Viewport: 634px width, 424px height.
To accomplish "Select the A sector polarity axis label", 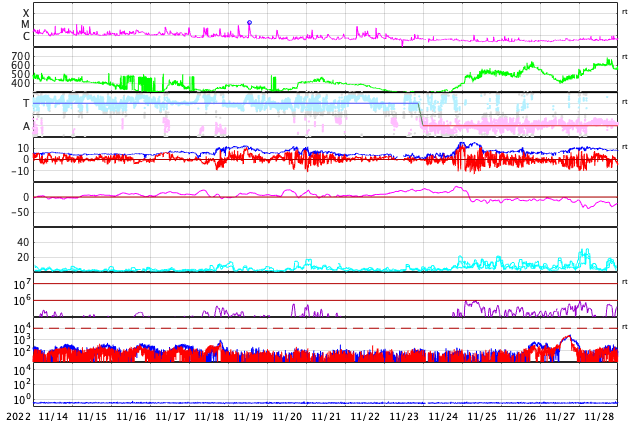I will tap(26, 127).
